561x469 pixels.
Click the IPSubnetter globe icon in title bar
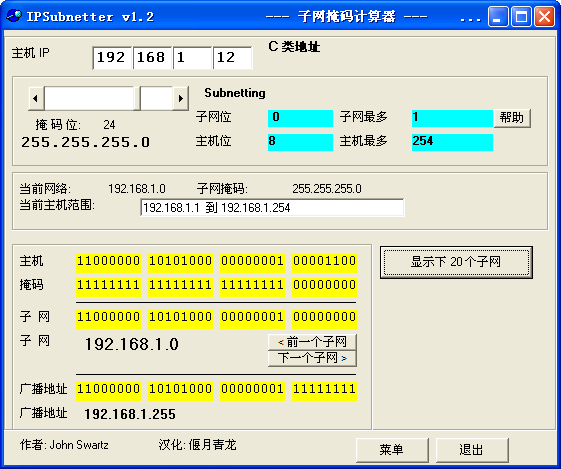click(14, 16)
